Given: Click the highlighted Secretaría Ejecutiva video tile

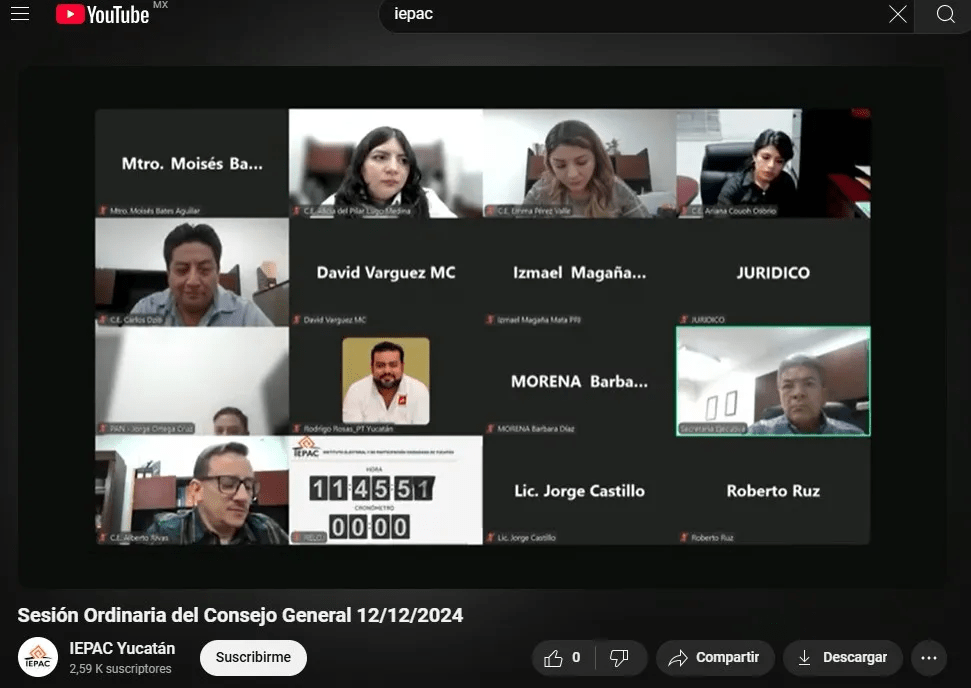Looking at the screenshot, I should (773, 381).
